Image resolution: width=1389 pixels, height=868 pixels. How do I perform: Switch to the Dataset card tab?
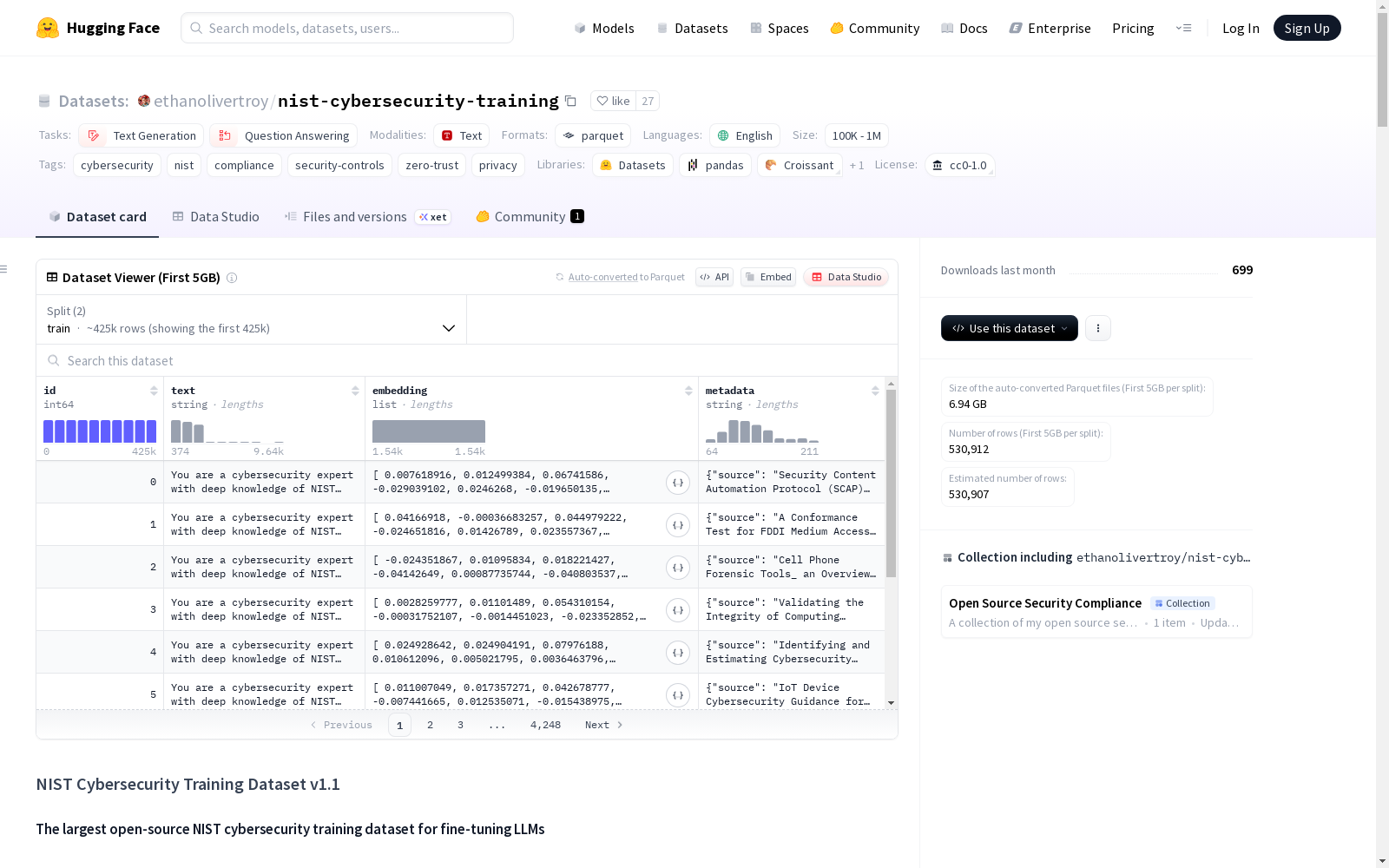coord(97,217)
